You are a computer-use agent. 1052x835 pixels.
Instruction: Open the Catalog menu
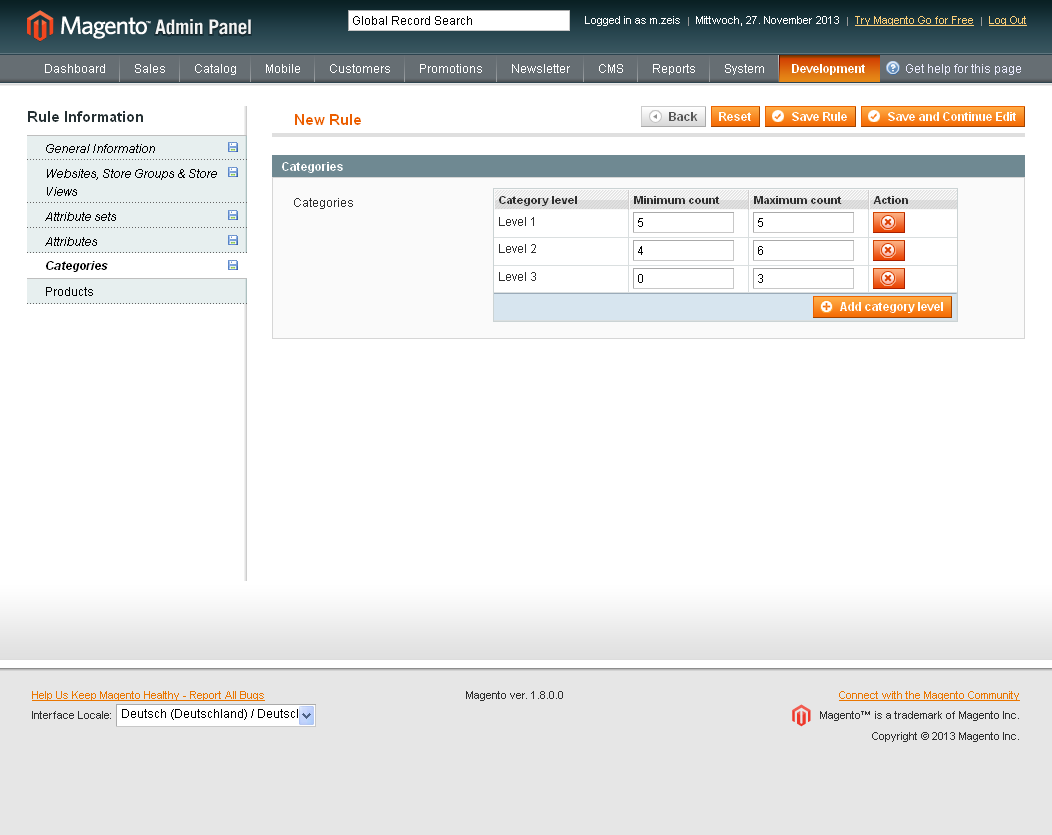pos(215,68)
